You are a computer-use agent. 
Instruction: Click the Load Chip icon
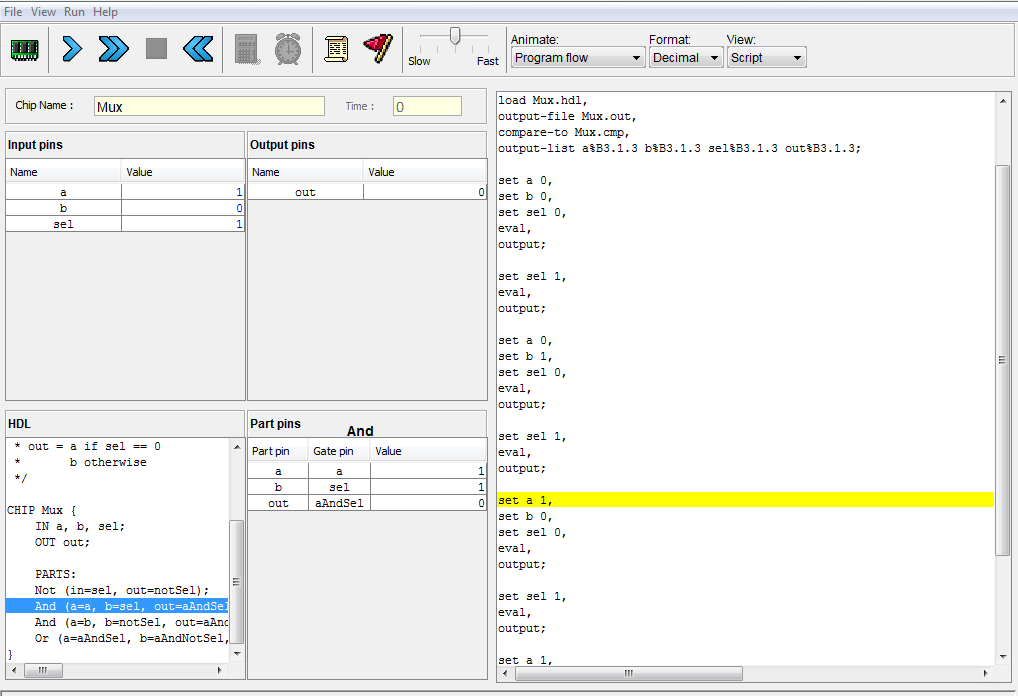24,49
